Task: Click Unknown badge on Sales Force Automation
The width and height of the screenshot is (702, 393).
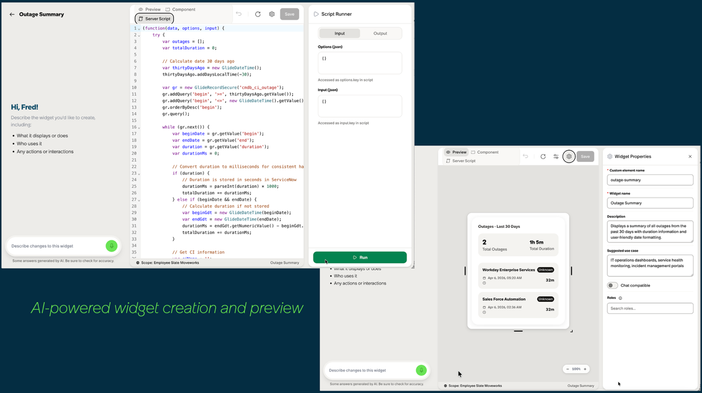Action: tap(545, 299)
